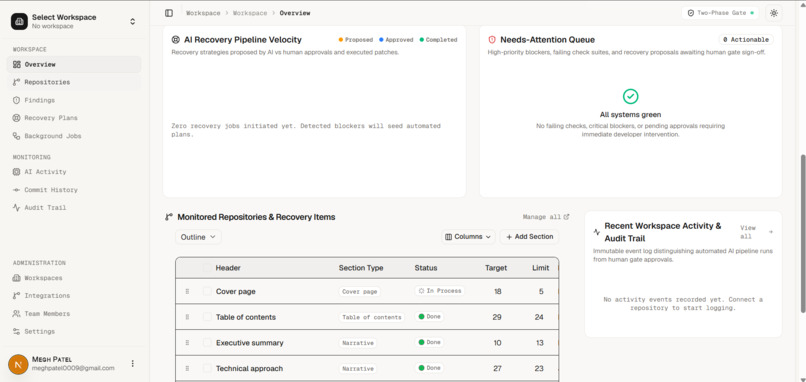Open Recovery Plans page
This screenshot has height=382, width=806.
pyautogui.click(x=74, y=118)
